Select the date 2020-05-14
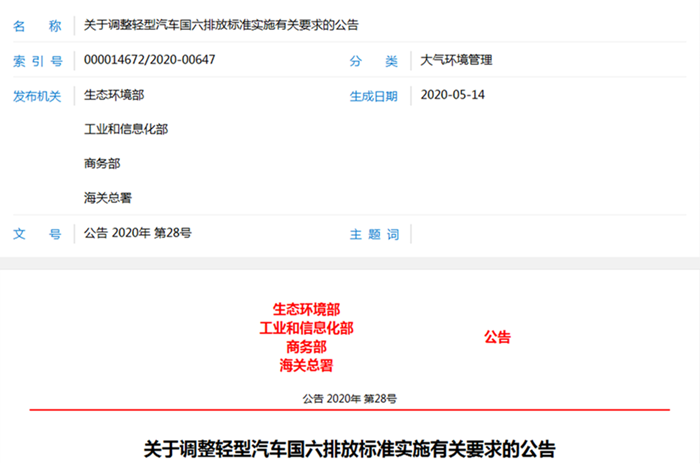This screenshot has width=700, height=464. click(x=454, y=96)
